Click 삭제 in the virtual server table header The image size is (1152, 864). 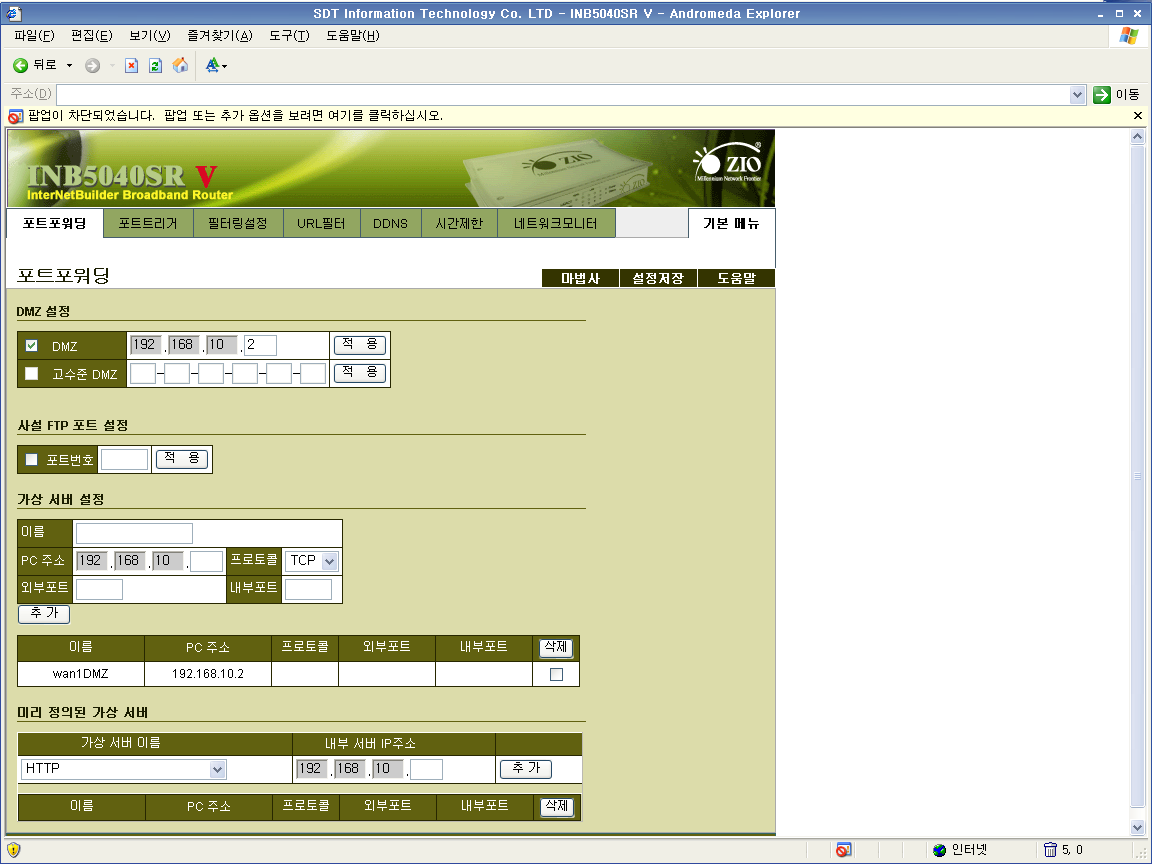click(x=556, y=647)
